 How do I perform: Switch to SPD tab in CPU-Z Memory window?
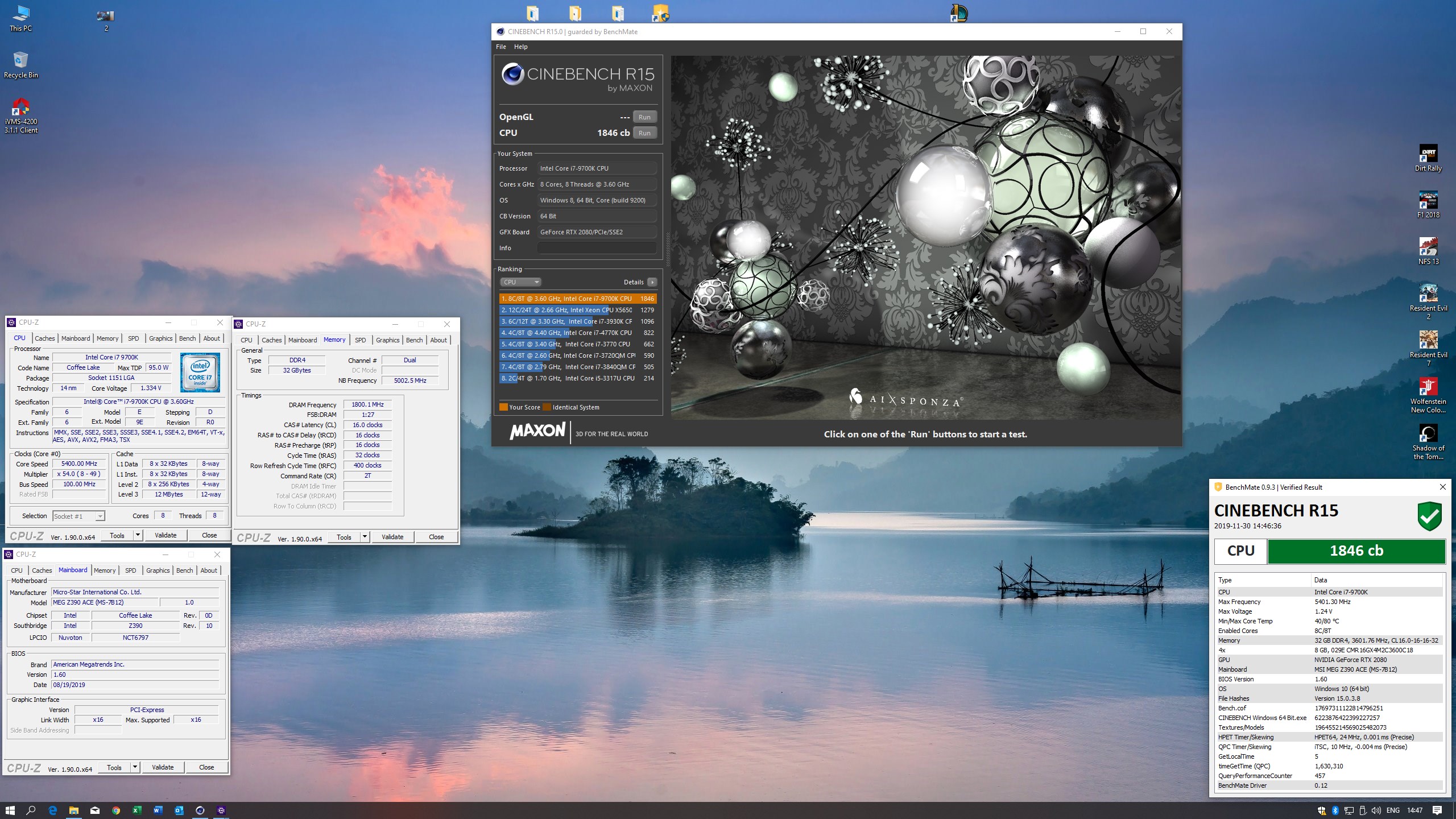click(x=361, y=340)
